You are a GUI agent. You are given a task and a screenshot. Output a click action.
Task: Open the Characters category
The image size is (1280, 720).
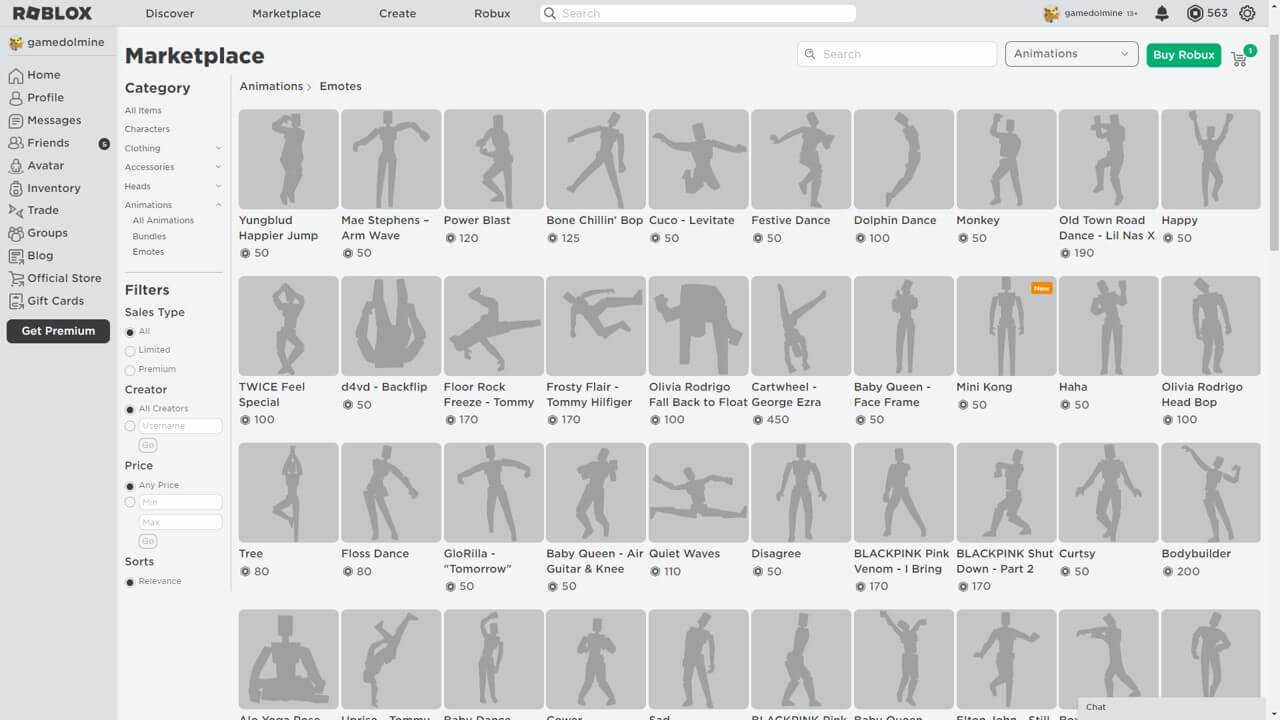147,129
